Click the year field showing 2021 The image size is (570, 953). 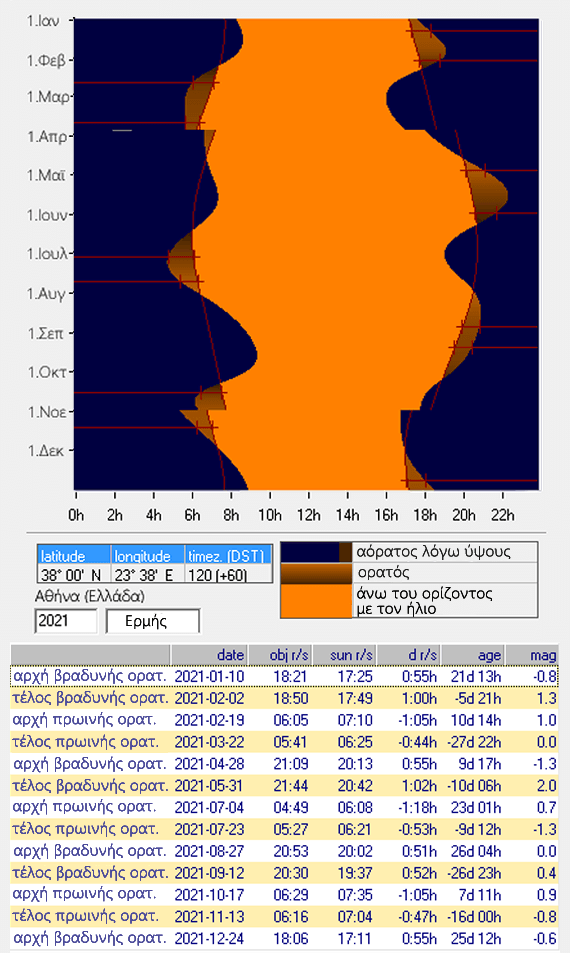66,621
